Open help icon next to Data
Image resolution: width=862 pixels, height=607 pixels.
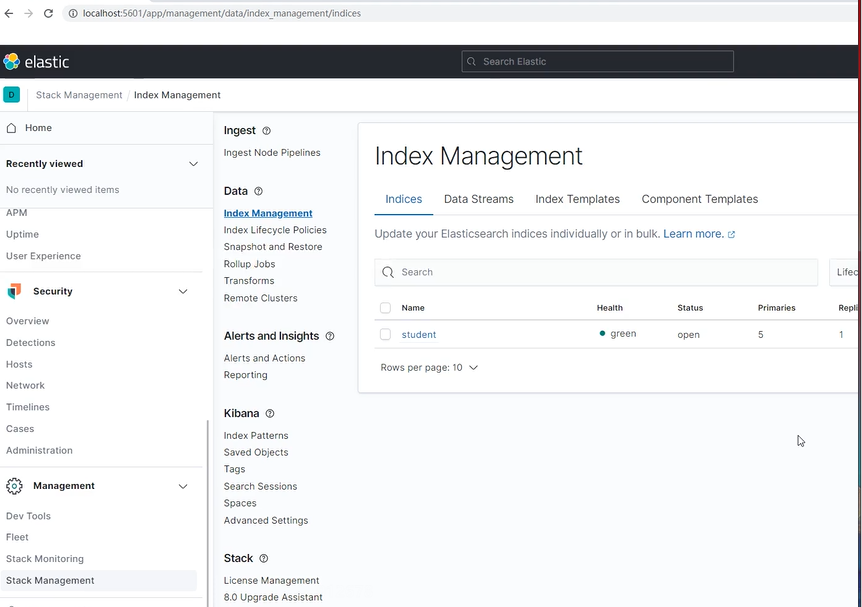[258, 191]
